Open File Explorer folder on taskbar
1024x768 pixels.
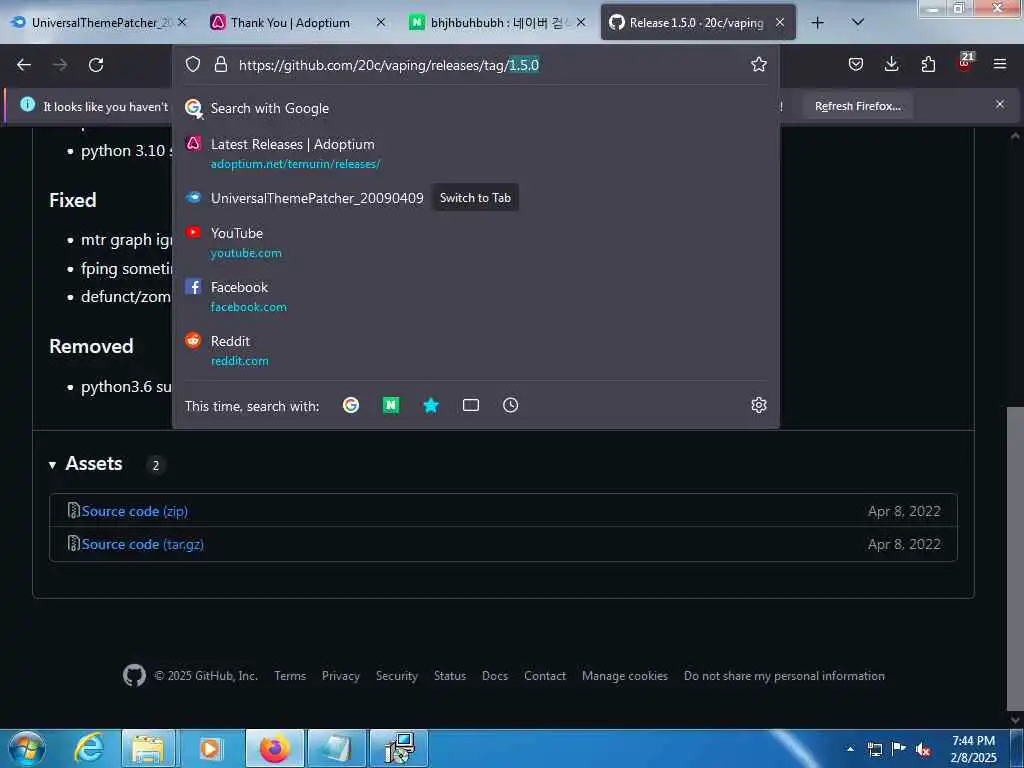coord(148,748)
